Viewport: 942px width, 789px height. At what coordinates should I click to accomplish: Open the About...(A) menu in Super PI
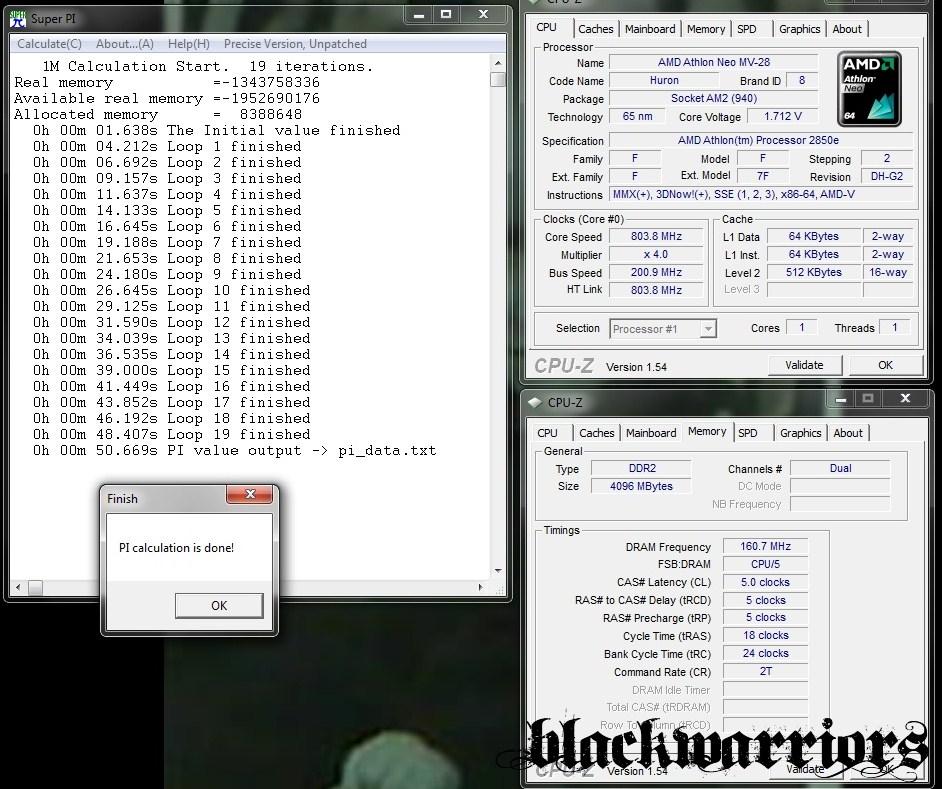point(125,44)
